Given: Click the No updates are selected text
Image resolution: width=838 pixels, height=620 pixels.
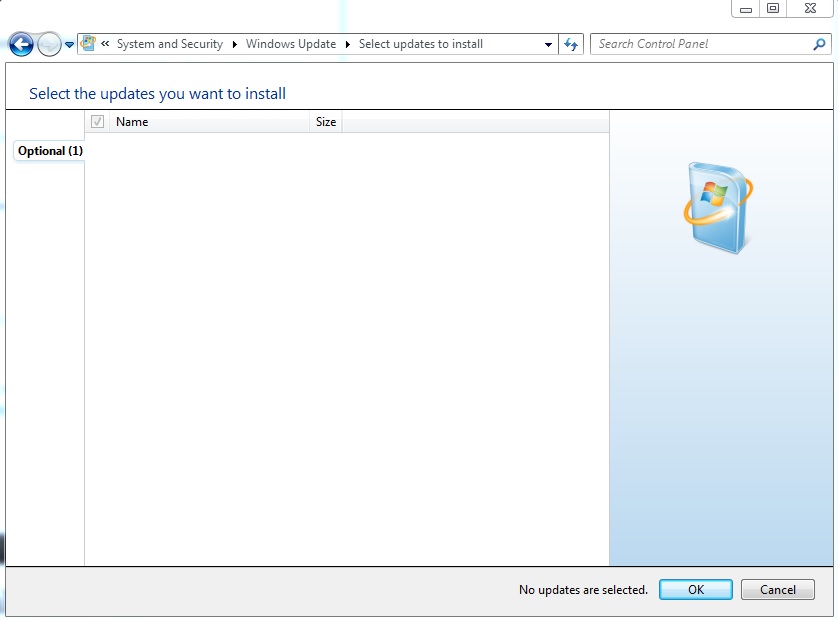Looking at the screenshot, I should pyautogui.click(x=583, y=590).
